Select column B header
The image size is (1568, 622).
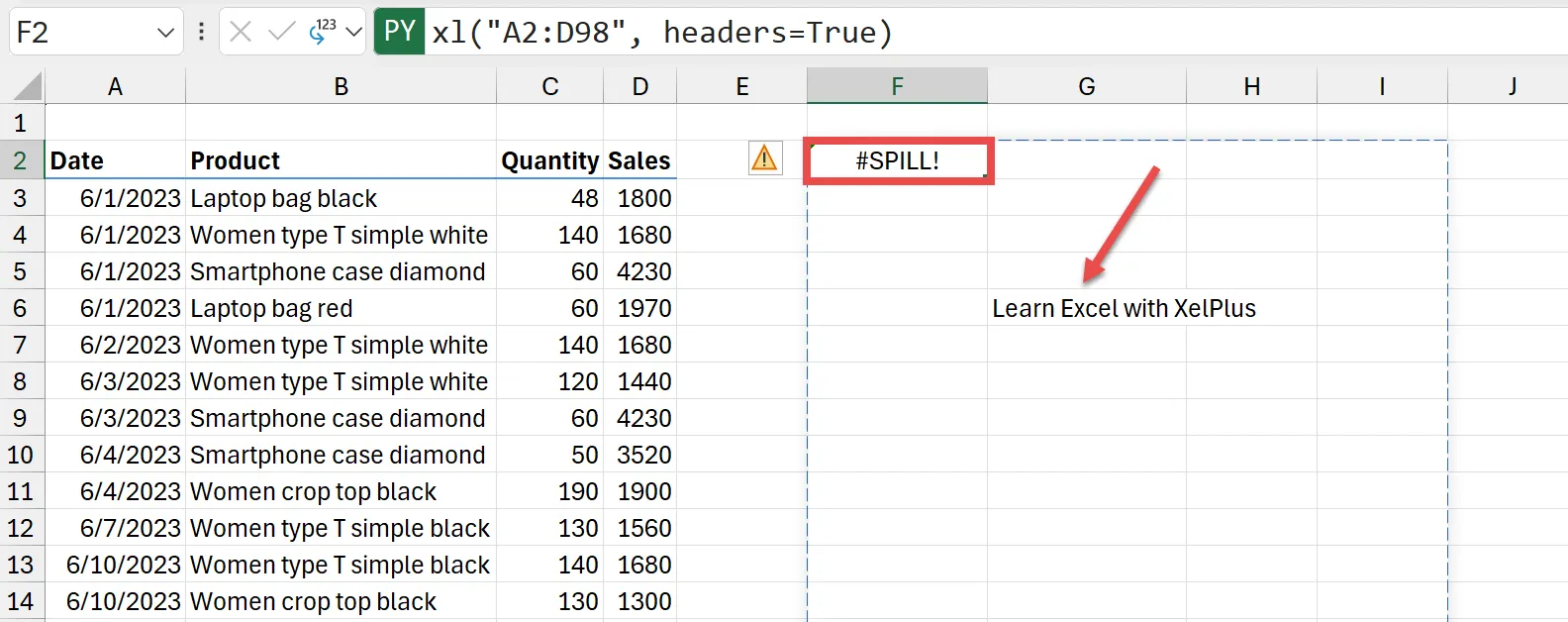point(341,87)
